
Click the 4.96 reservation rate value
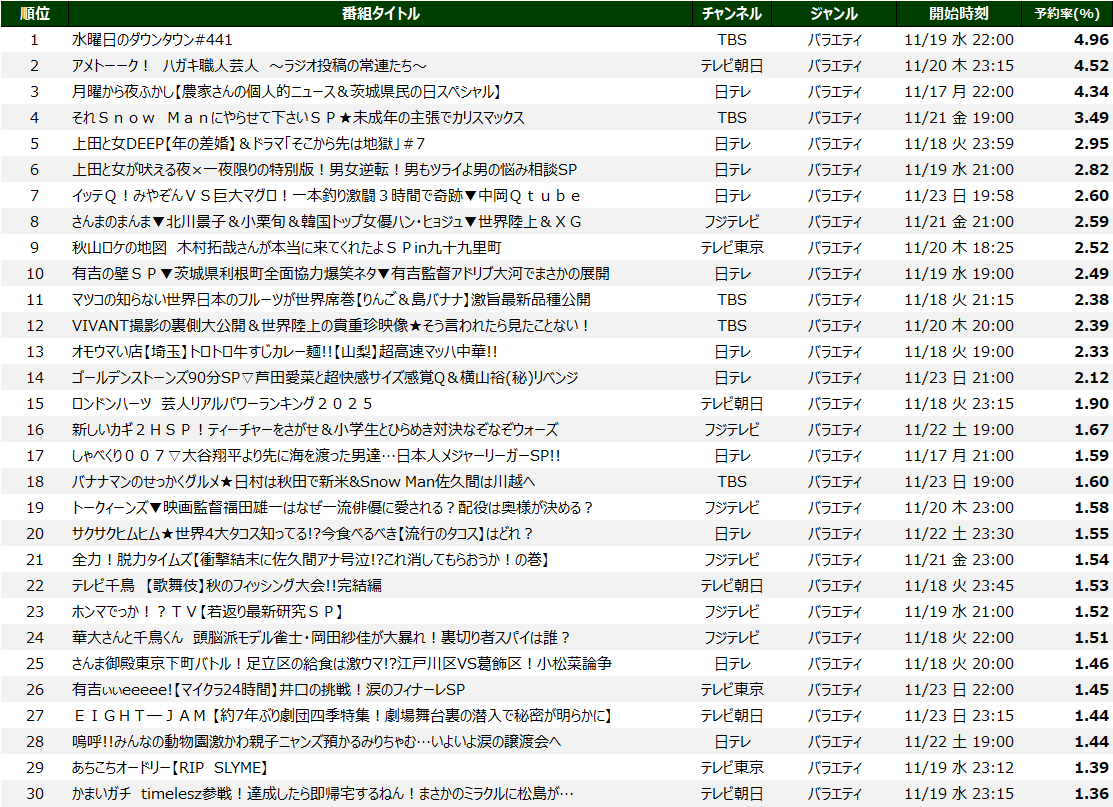coord(1090,40)
